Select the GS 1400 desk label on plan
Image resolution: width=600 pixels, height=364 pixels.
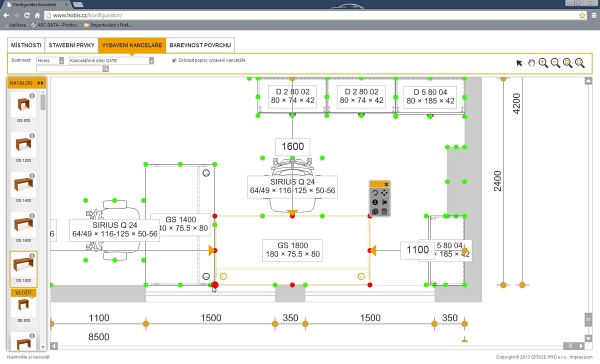(x=181, y=224)
